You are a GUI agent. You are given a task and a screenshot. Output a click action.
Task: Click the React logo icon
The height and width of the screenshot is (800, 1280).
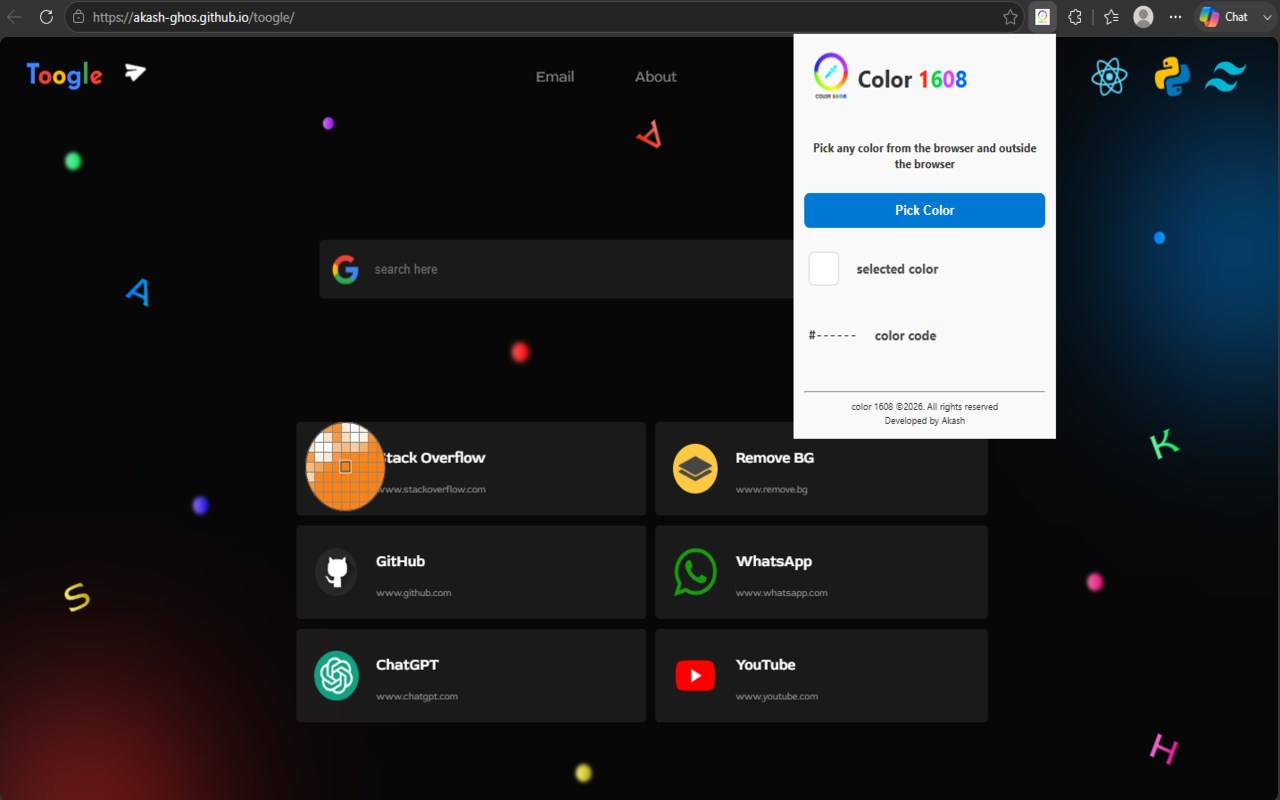[x=1109, y=77]
